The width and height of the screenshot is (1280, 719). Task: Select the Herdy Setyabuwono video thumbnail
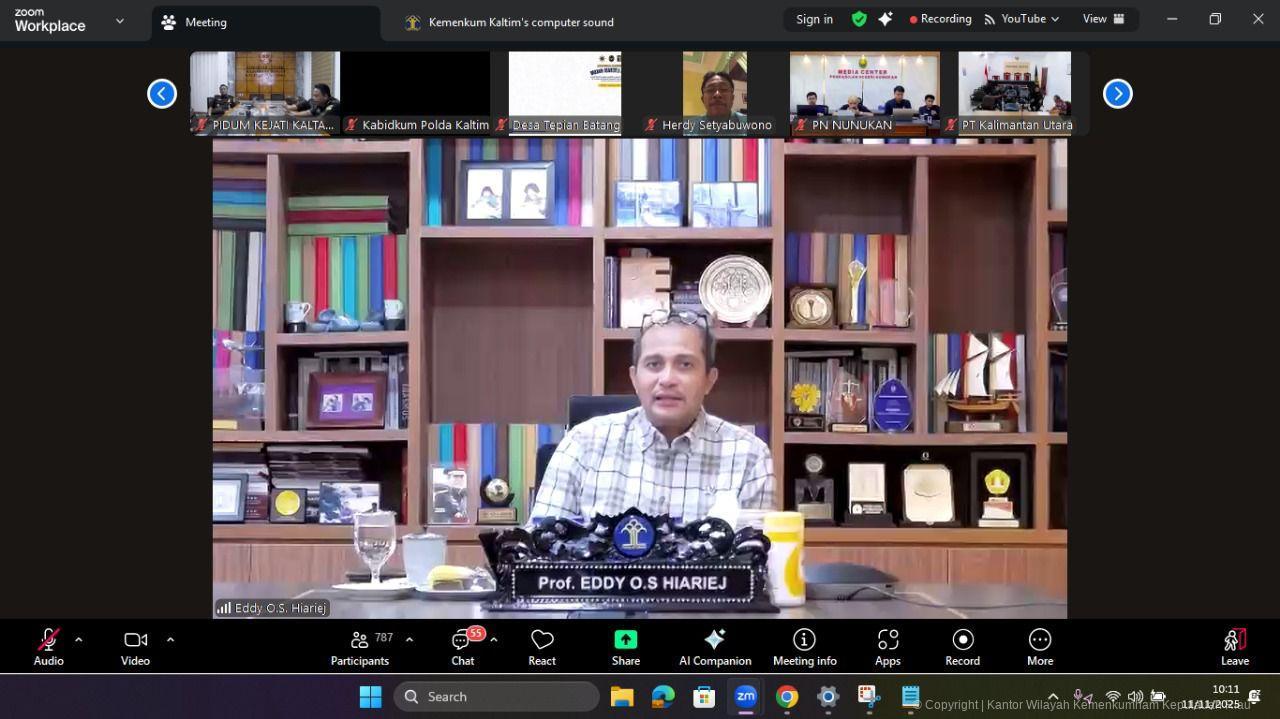coord(714,92)
